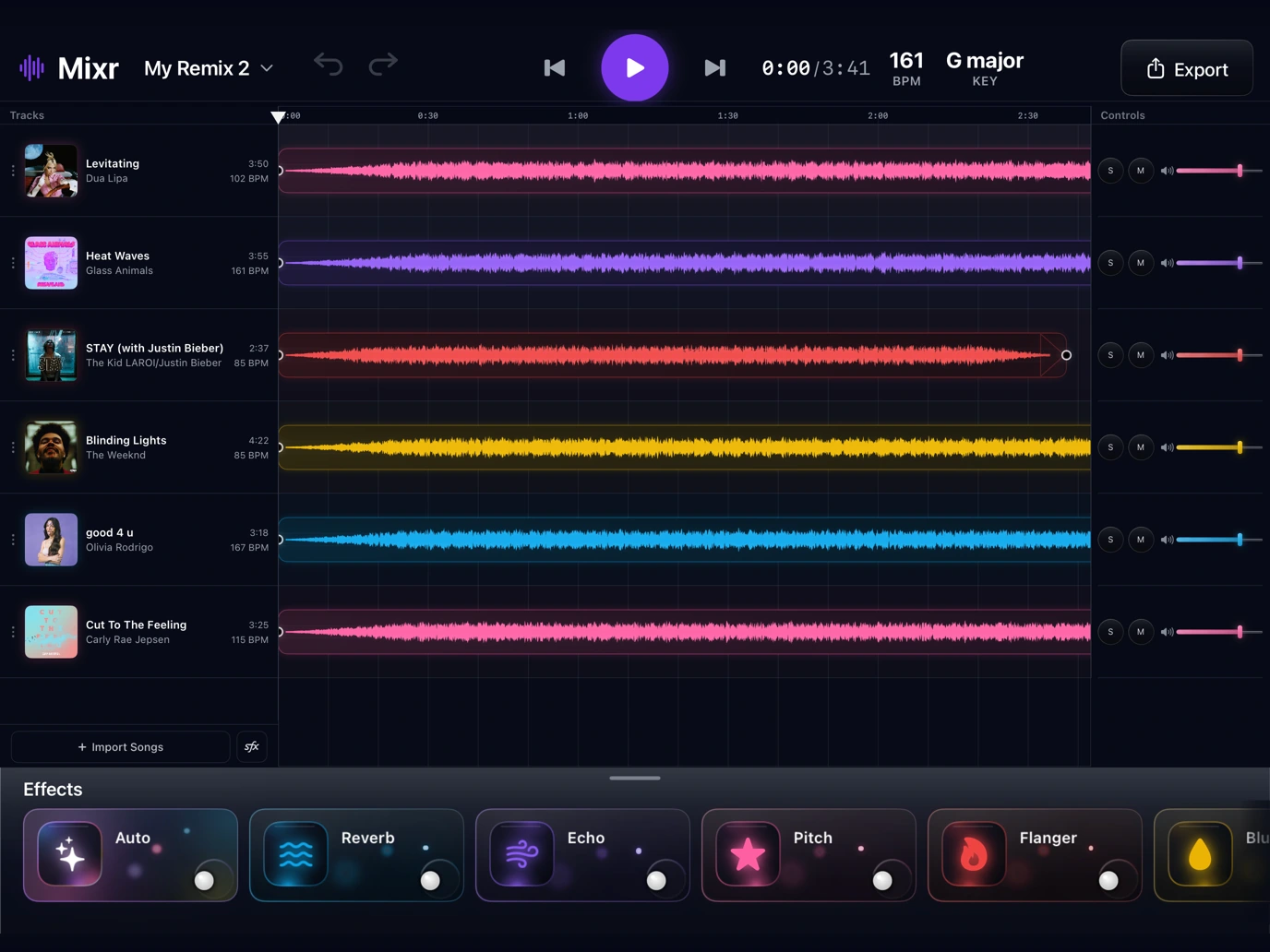Select the Pitch effect star icon

coord(749,854)
